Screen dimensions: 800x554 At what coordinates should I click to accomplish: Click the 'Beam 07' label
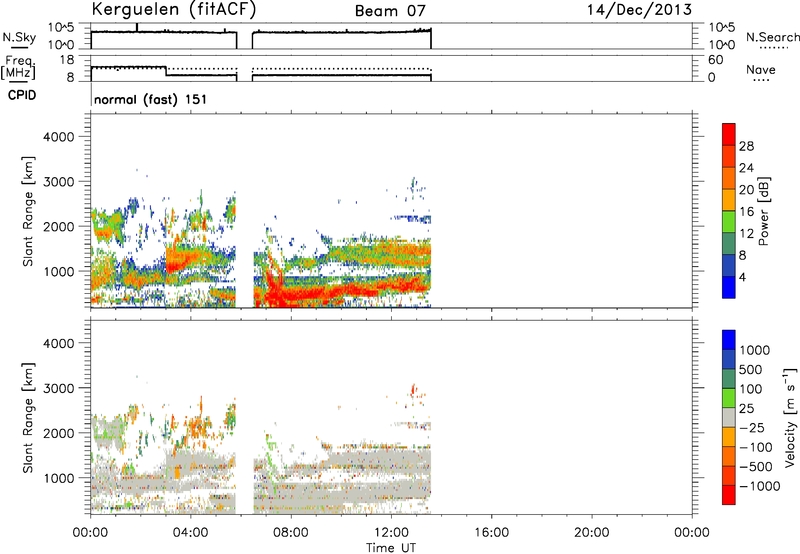tap(390, 11)
